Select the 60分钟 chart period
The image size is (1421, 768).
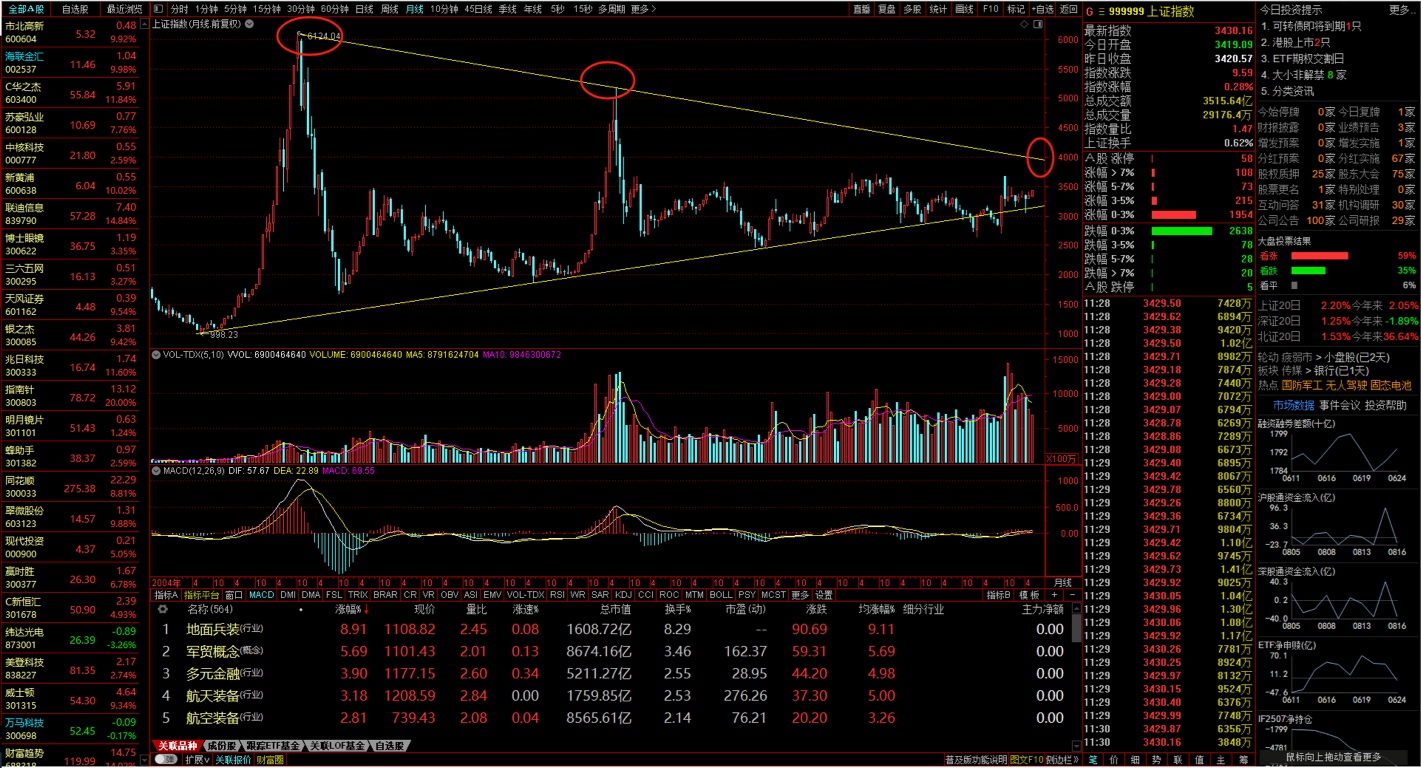pyautogui.click(x=334, y=8)
